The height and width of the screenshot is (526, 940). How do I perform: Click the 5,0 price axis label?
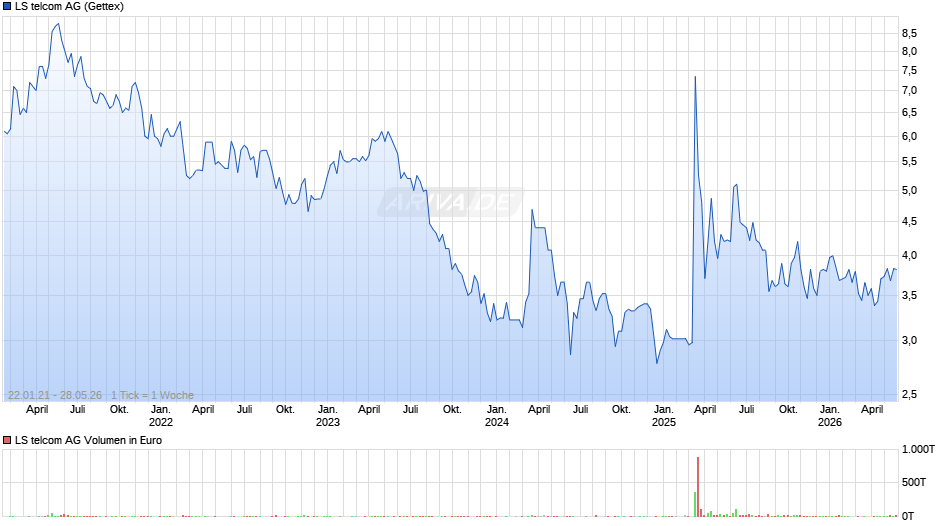point(909,191)
